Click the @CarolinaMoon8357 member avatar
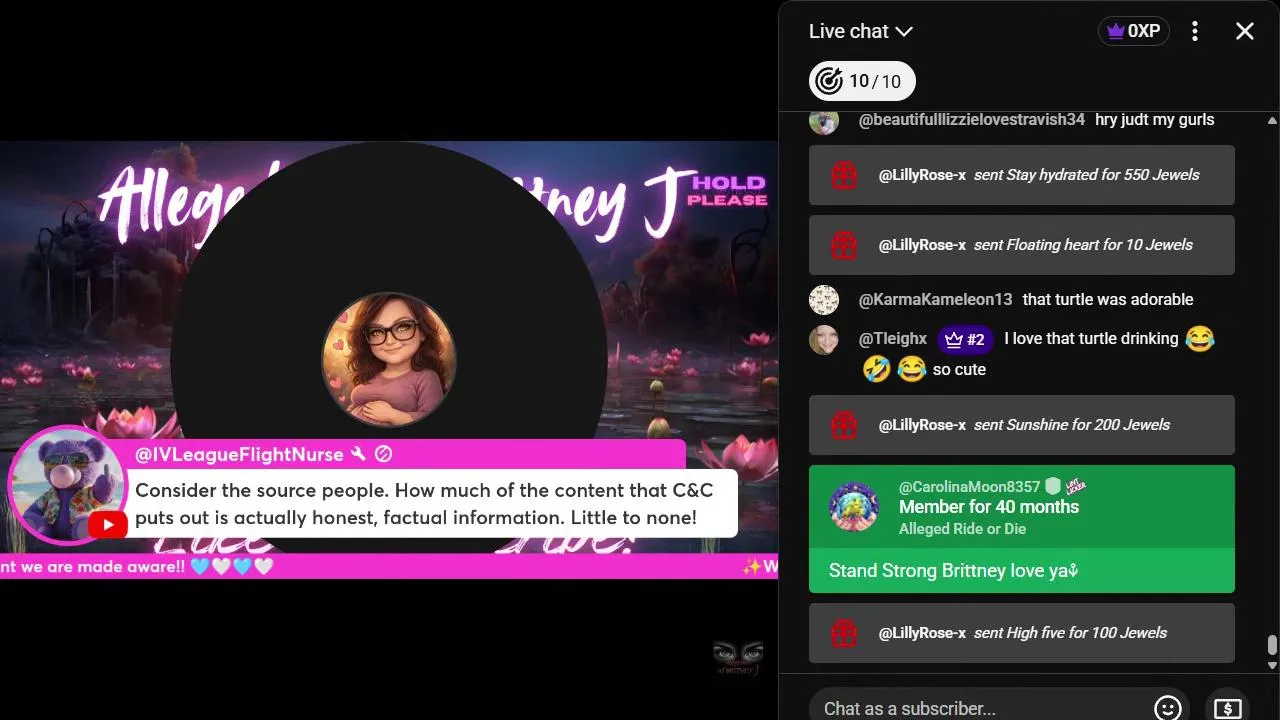This screenshot has width=1280, height=720. click(x=854, y=507)
